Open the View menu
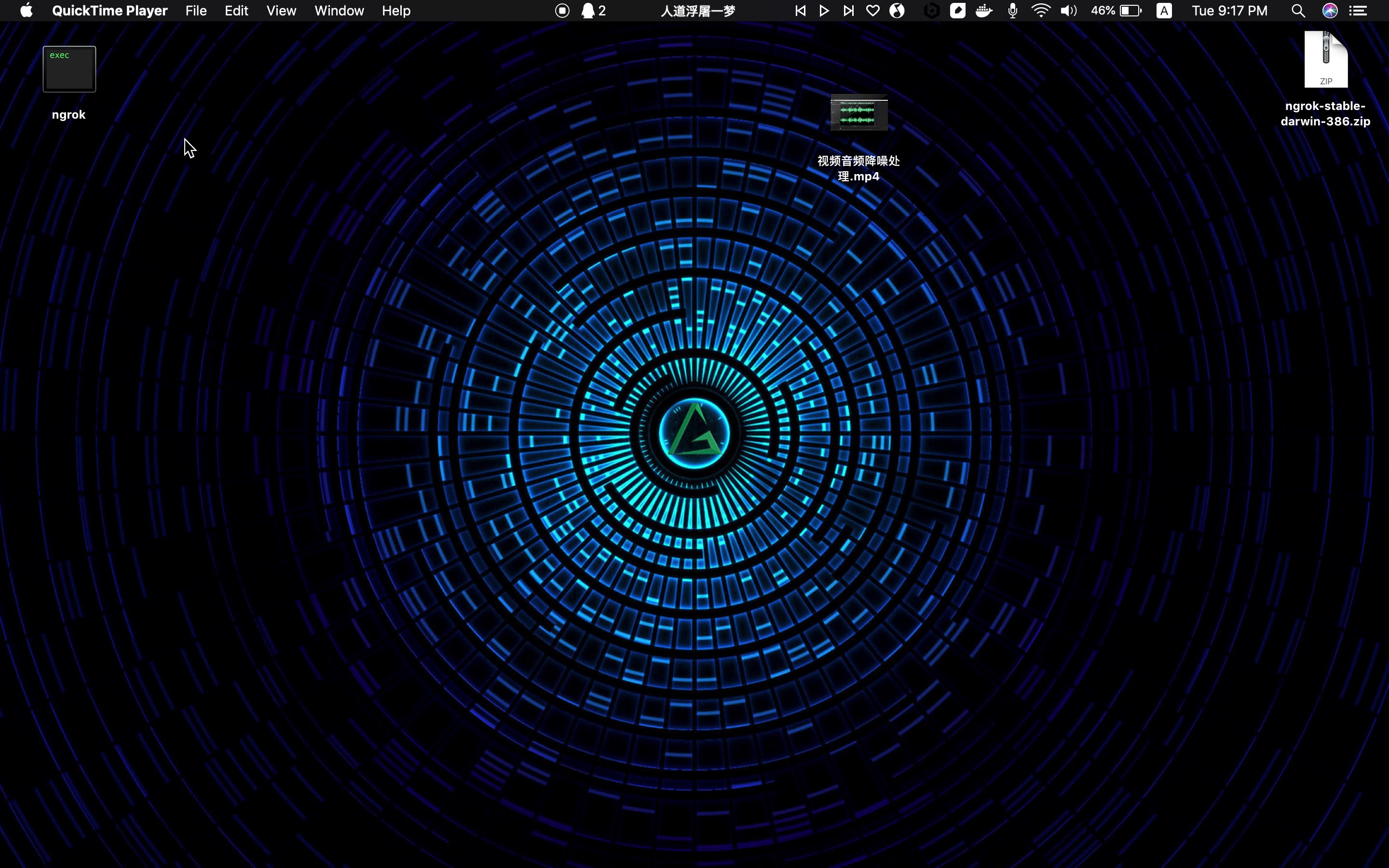Viewport: 1389px width, 868px height. pos(281,11)
